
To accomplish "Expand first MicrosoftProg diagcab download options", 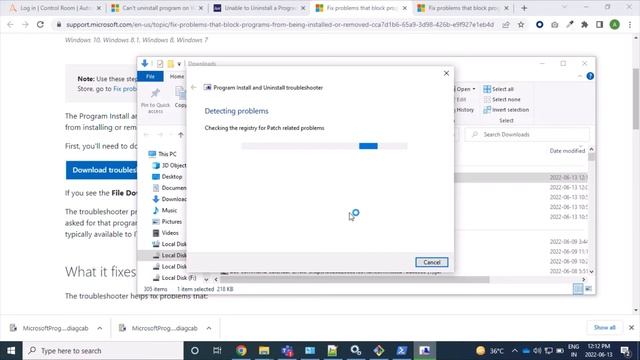I will (x=100, y=328).
